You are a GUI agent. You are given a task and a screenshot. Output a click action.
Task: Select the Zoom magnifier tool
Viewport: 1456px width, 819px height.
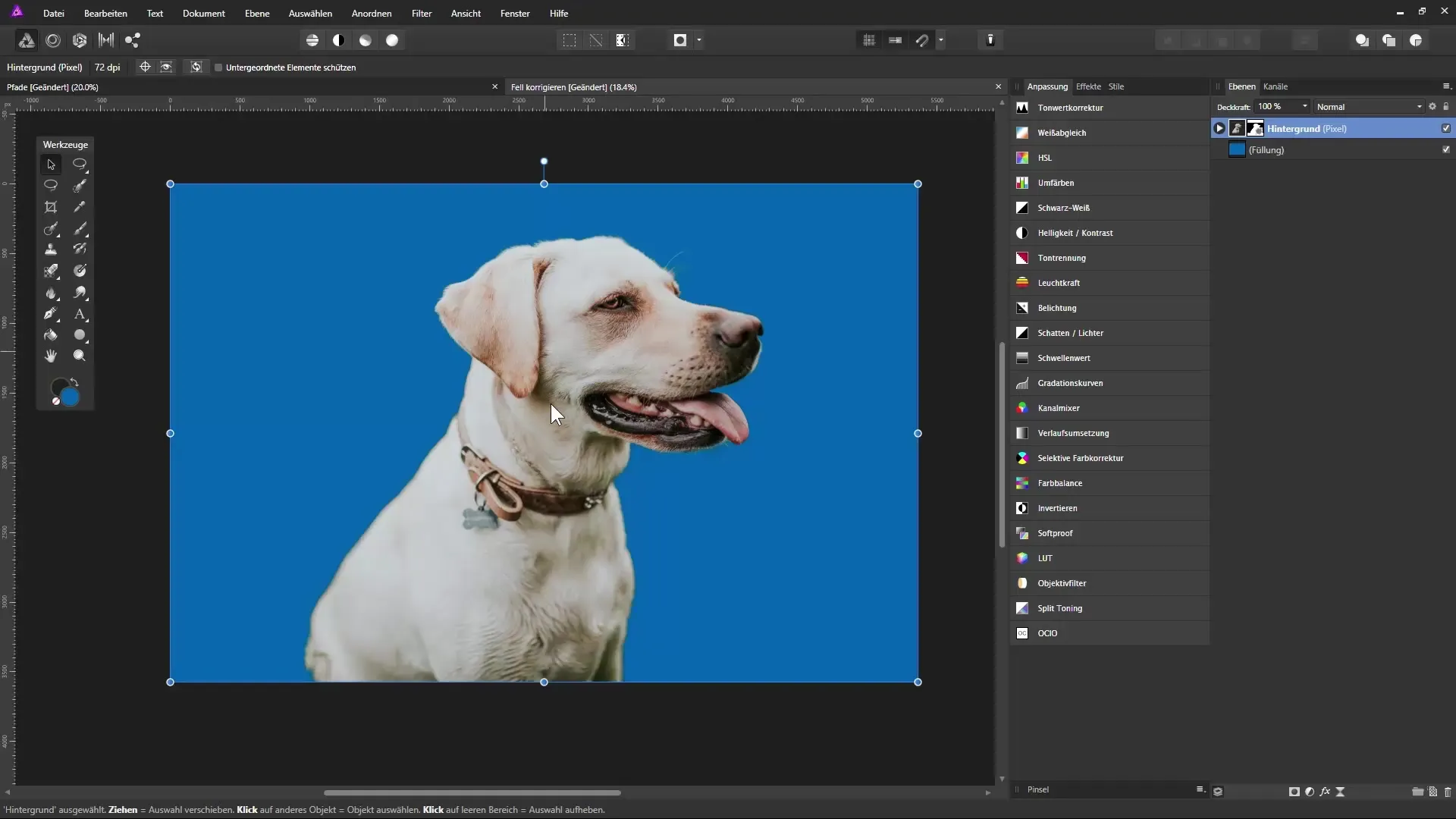pyautogui.click(x=80, y=356)
